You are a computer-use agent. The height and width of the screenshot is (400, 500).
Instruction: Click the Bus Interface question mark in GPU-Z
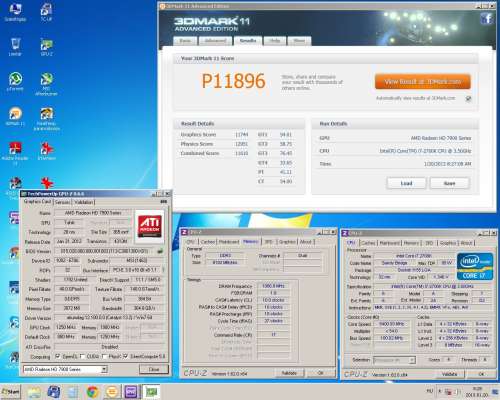(163, 270)
